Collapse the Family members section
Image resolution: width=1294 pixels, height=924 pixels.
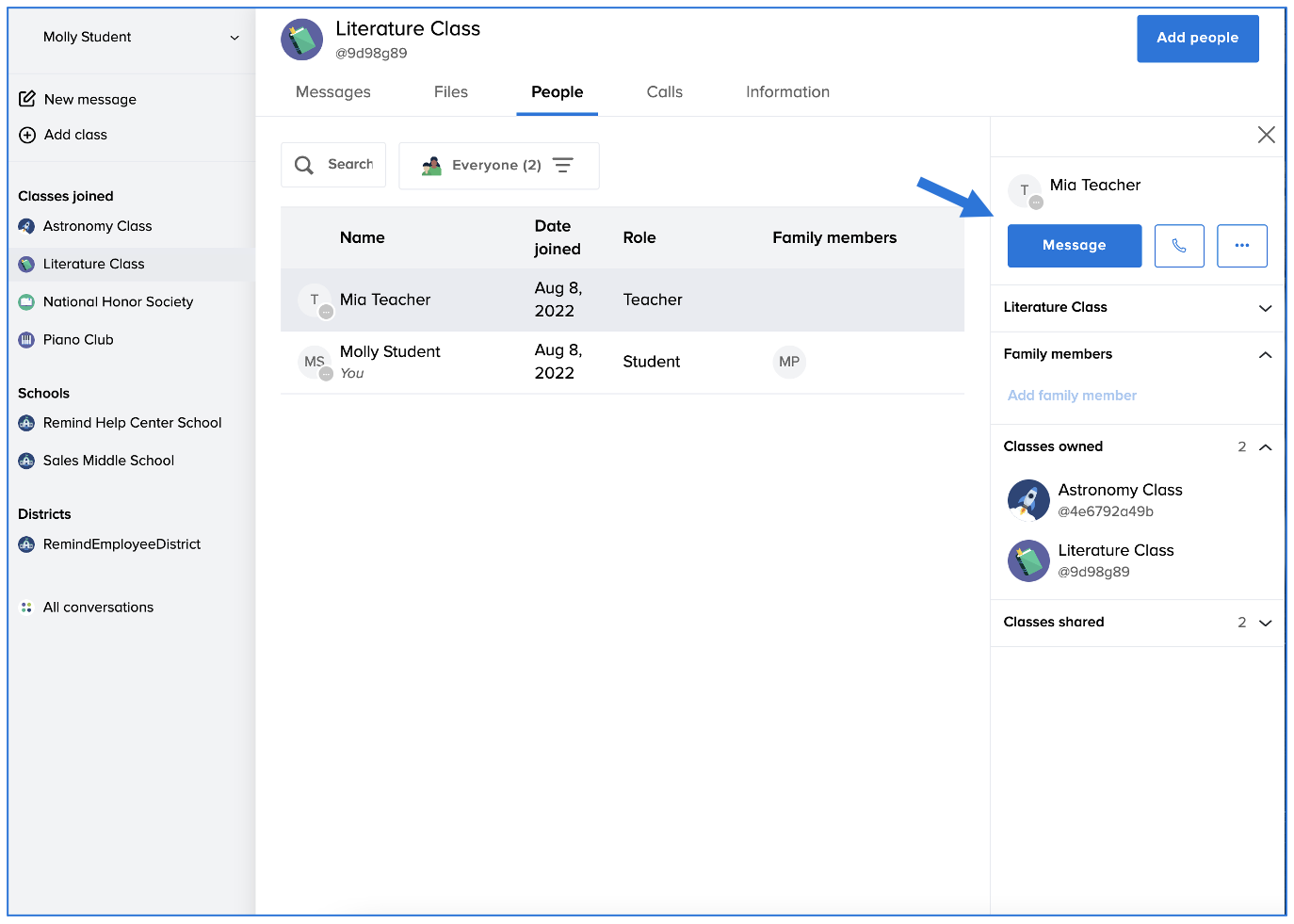(x=1266, y=355)
